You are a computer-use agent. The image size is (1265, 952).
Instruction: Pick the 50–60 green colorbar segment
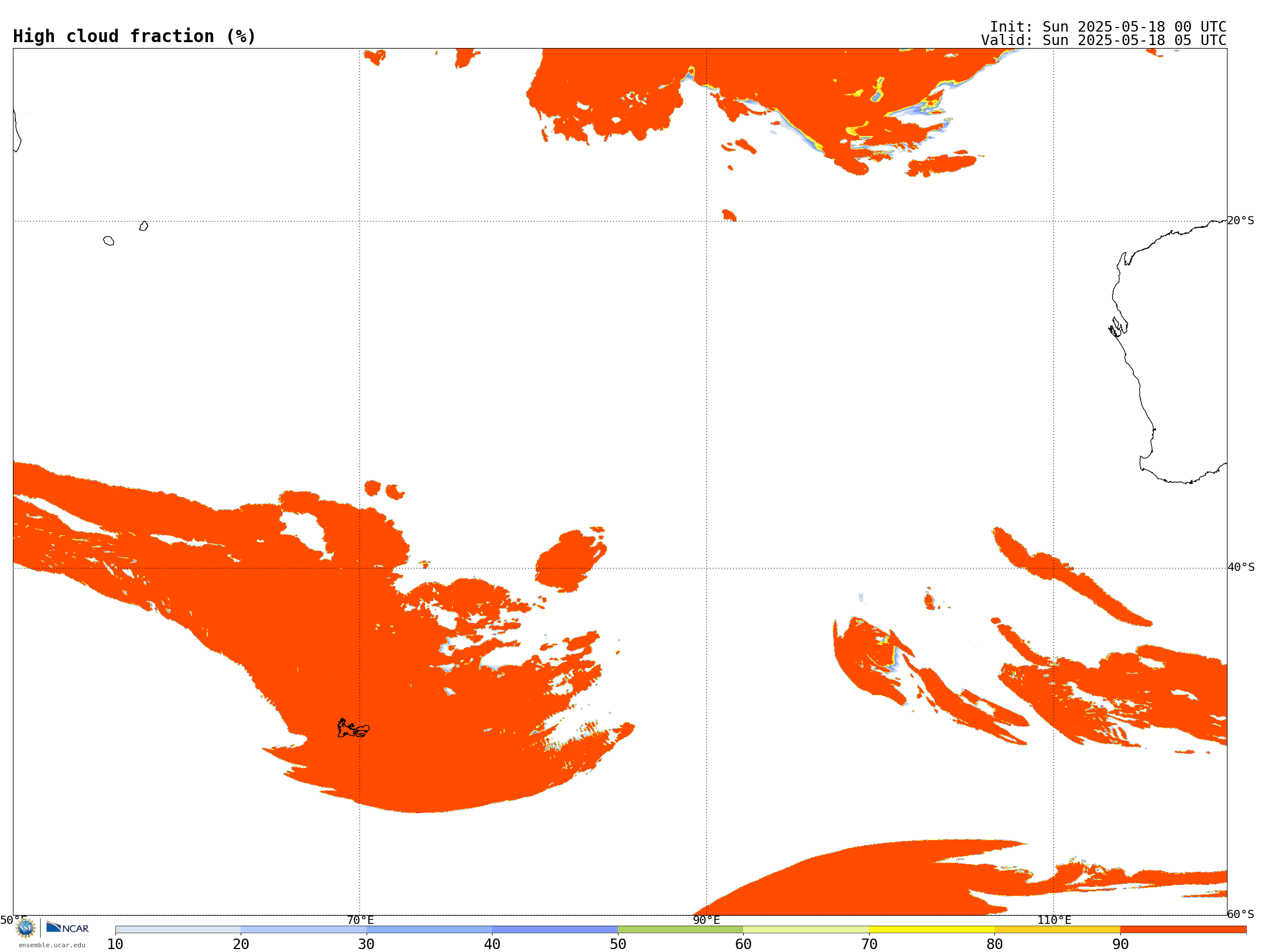pyautogui.click(x=681, y=930)
